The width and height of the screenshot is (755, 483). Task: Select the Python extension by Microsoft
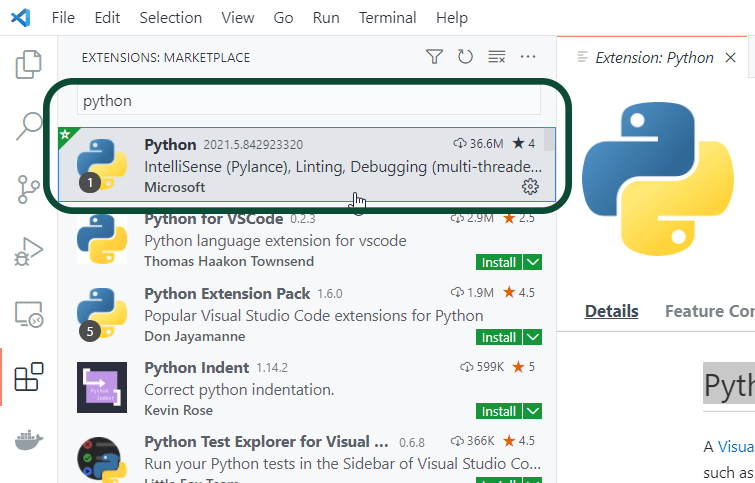[x=307, y=164]
